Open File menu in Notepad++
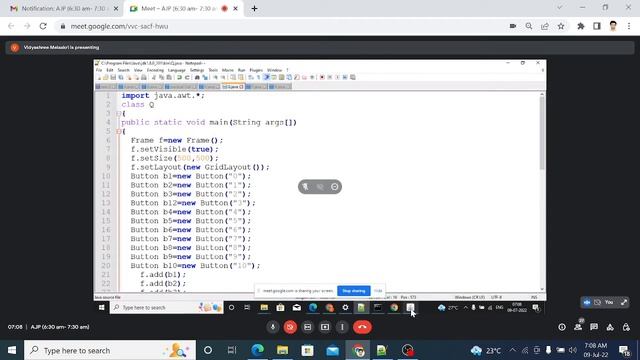 pos(99,70)
